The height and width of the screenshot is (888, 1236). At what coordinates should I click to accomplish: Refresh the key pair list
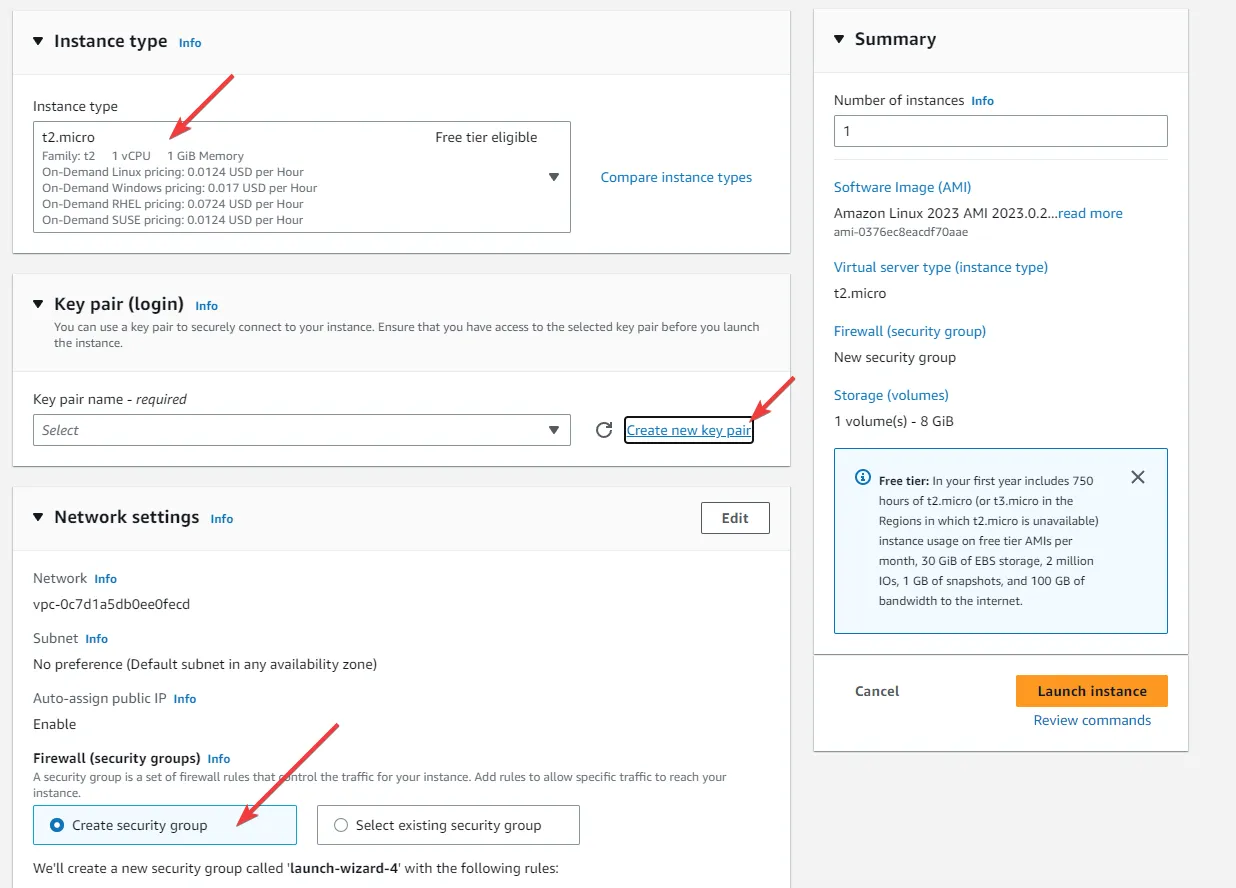pyautogui.click(x=604, y=429)
